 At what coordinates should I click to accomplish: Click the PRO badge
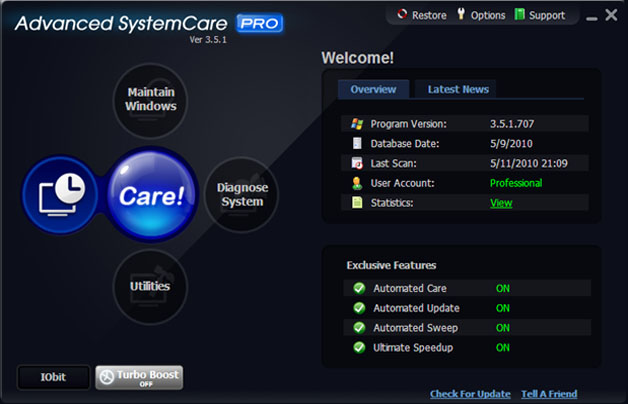[260, 24]
